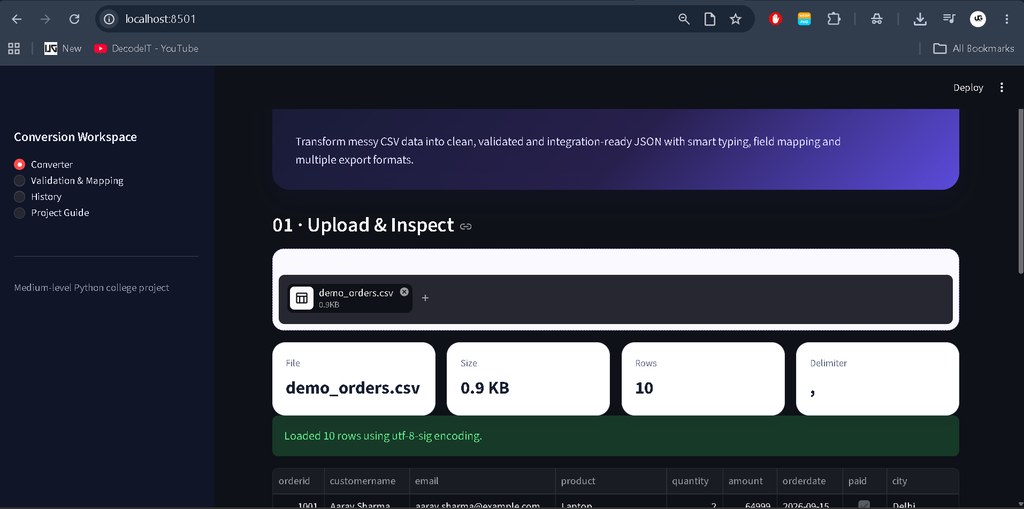The height and width of the screenshot is (509, 1024).
Task: Click the Rows value 10
Action: (x=644, y=388)
